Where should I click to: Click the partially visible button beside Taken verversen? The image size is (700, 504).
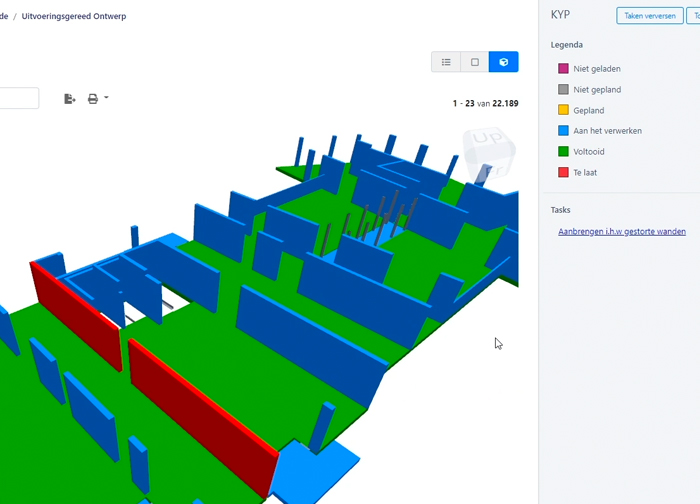click(694, 16)
